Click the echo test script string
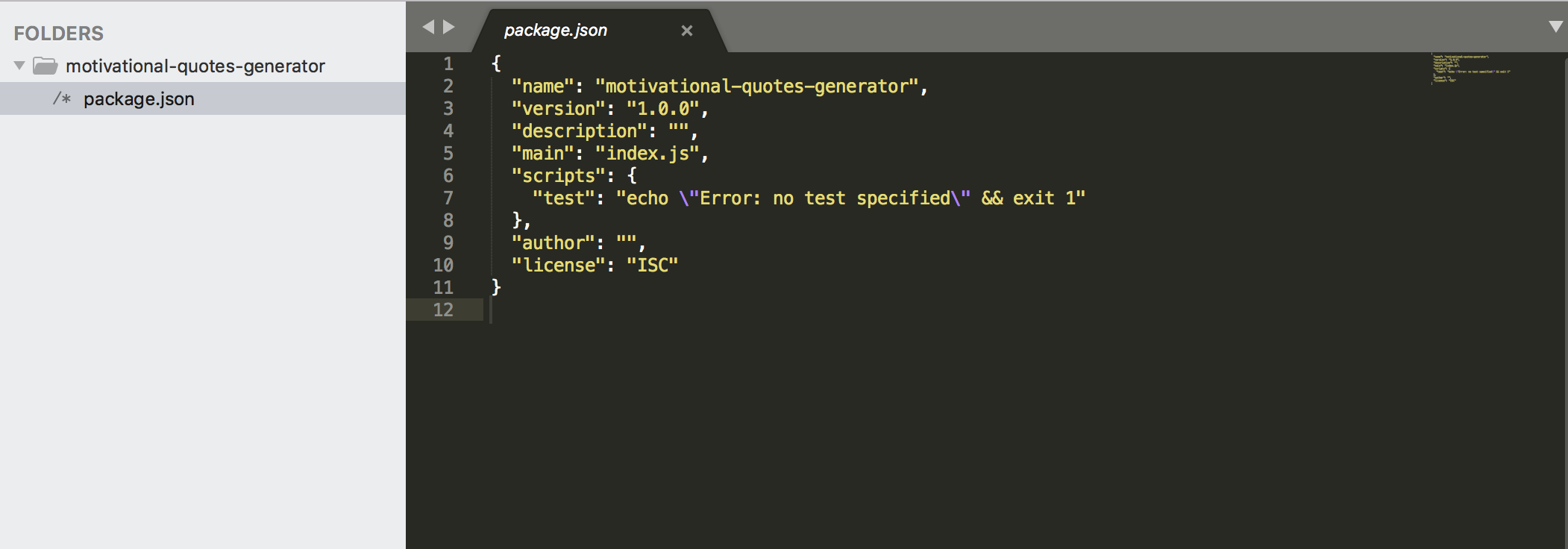 pos(850,198)
